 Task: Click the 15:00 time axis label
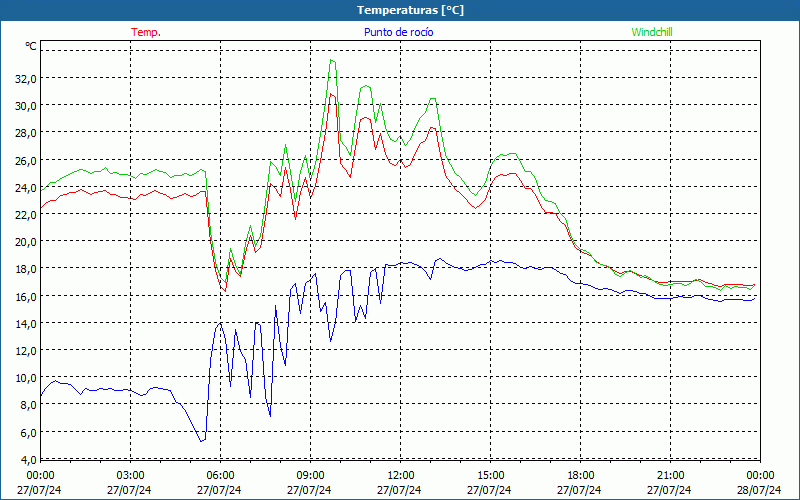click(x=490, y=476)
